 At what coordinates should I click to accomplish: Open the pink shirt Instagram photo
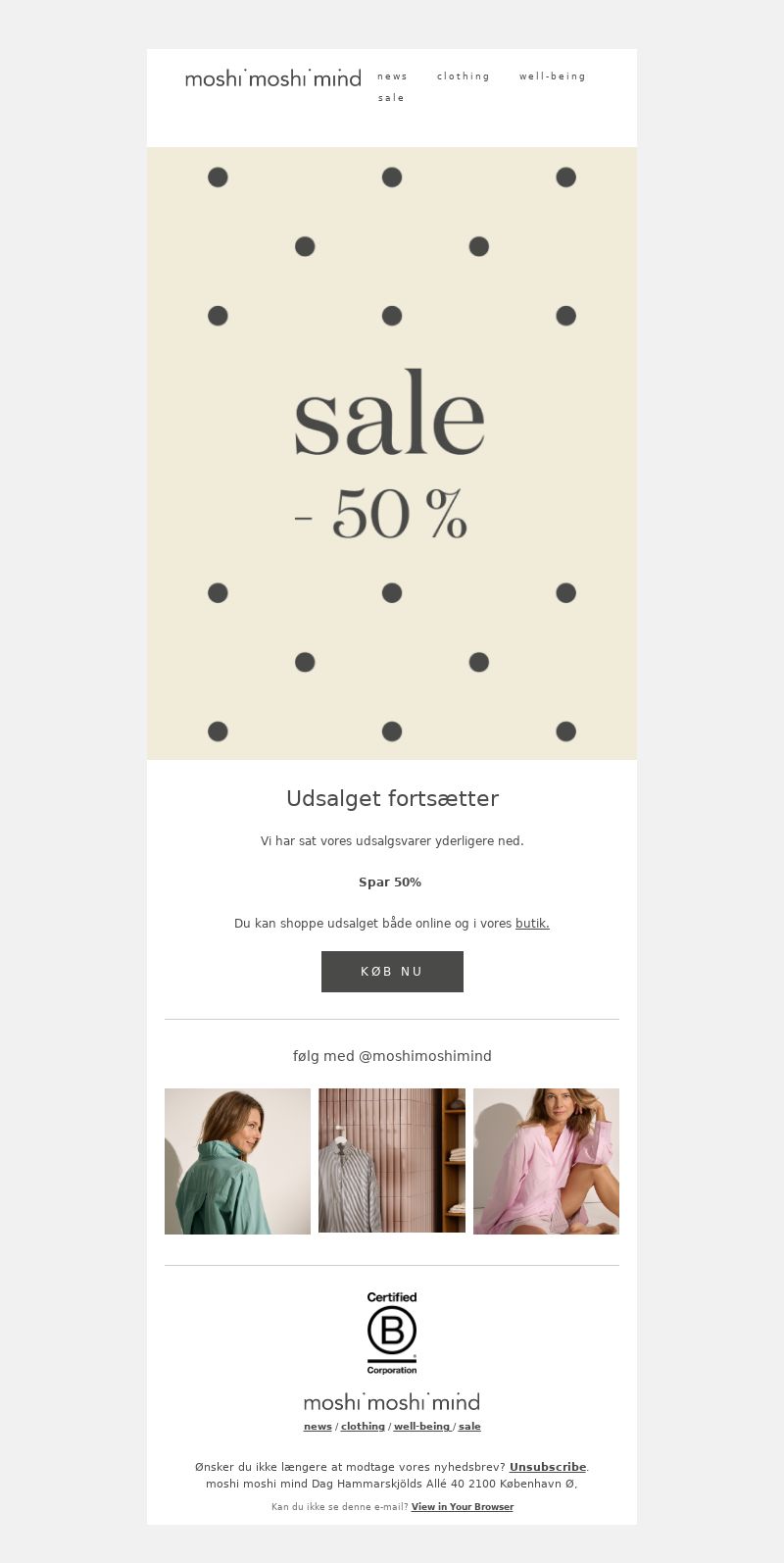click(546, 1161)
